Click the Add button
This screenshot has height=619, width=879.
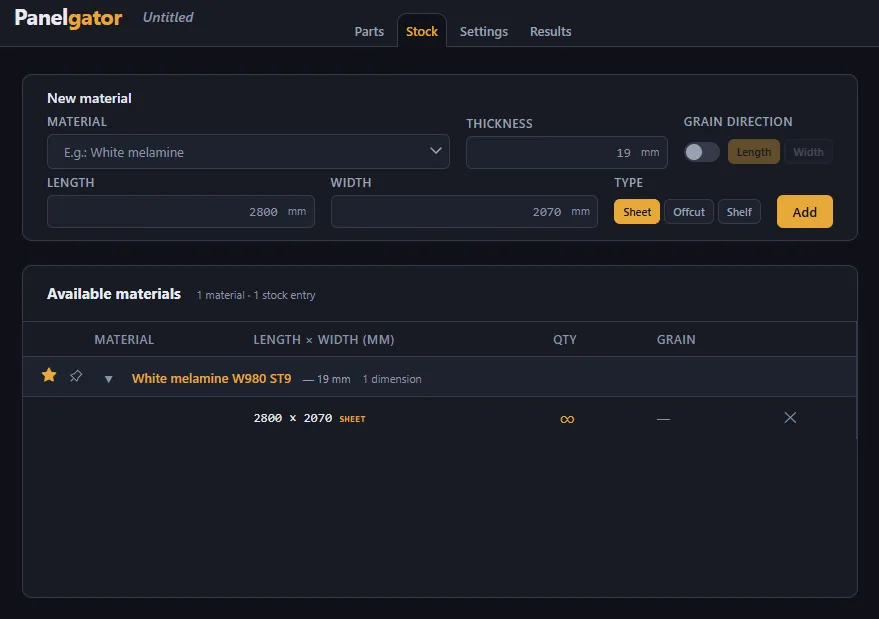[804, 212]
